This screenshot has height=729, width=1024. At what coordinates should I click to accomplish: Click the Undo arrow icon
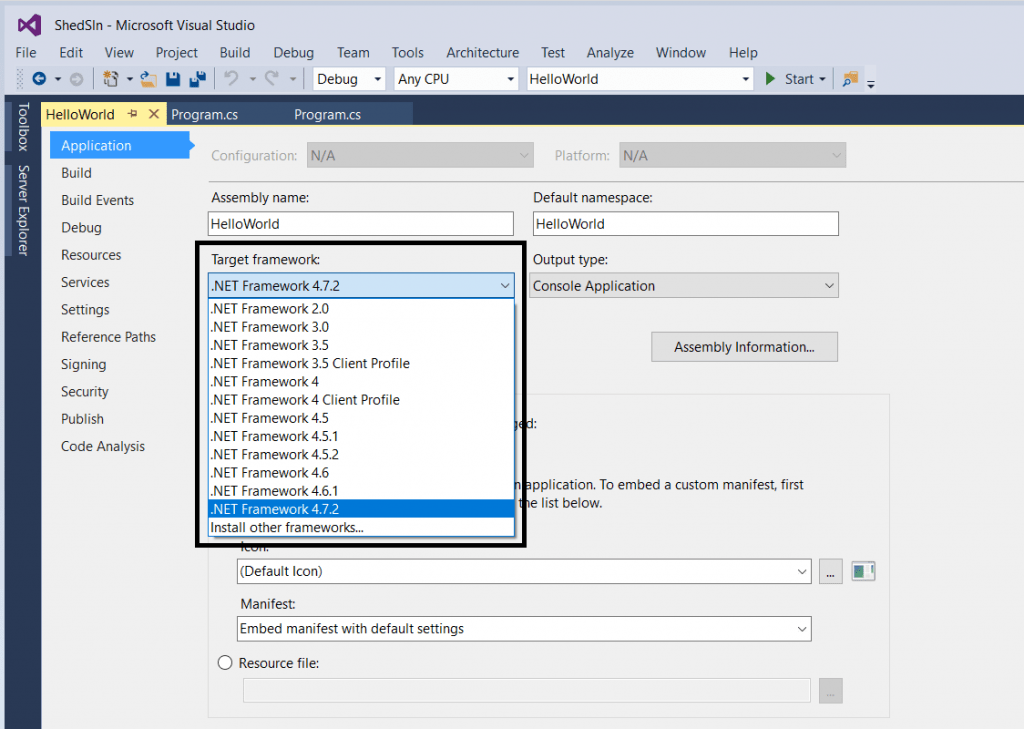click(231, 79)
